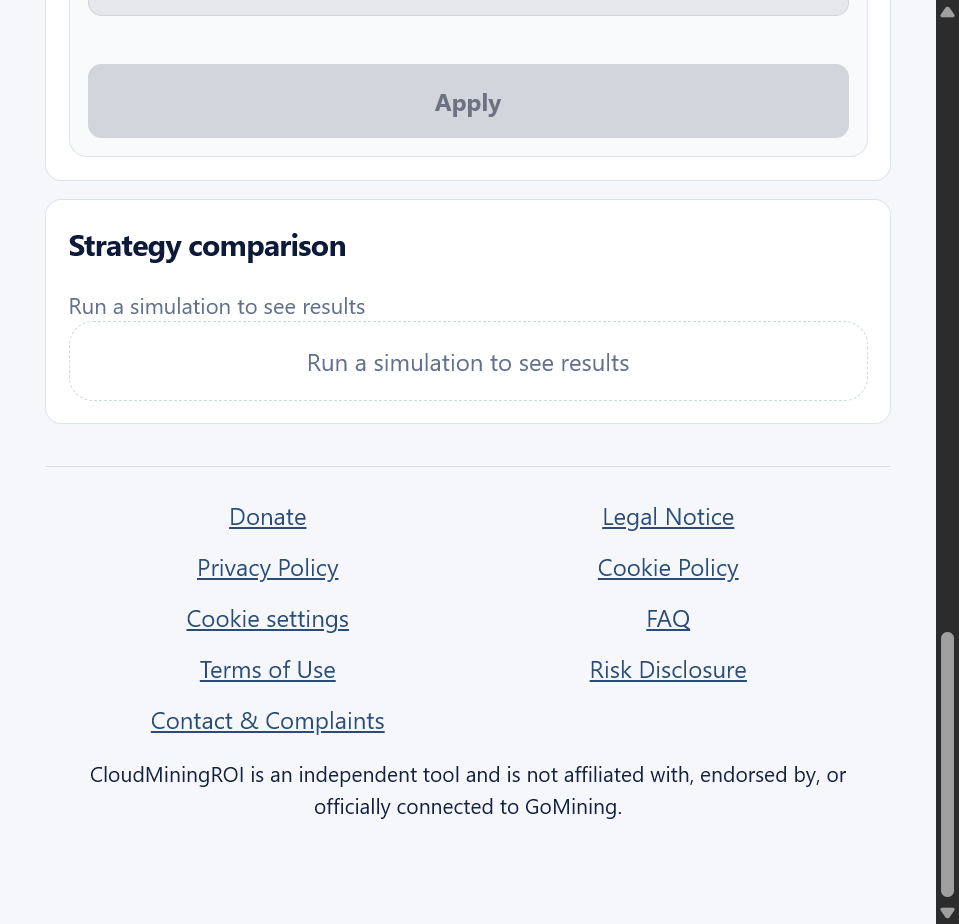Click the CloudMiningROI word in the disclaimer

167,775
